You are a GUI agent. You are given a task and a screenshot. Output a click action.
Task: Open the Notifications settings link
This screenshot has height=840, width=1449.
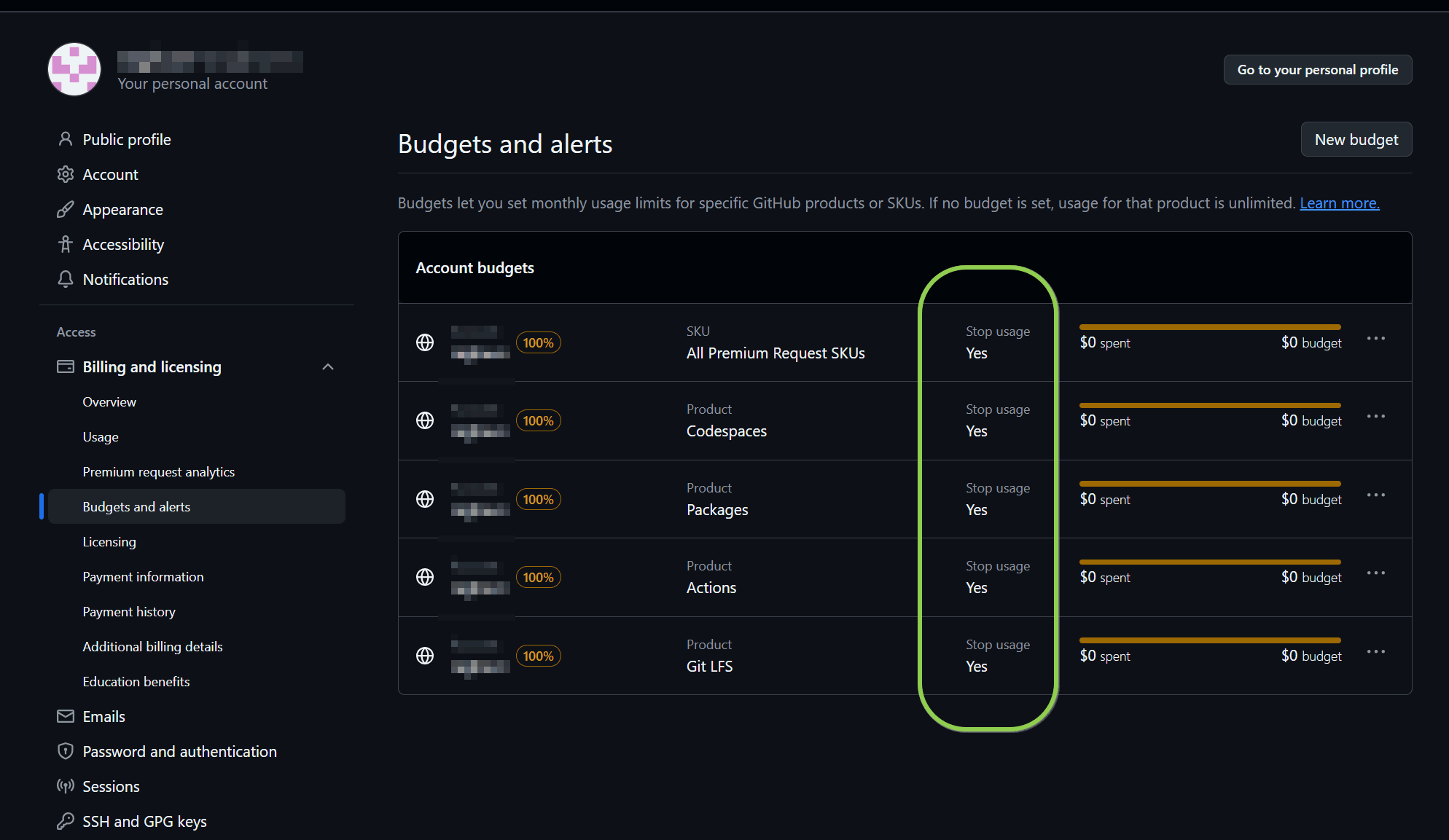click(x=125, y=279)
